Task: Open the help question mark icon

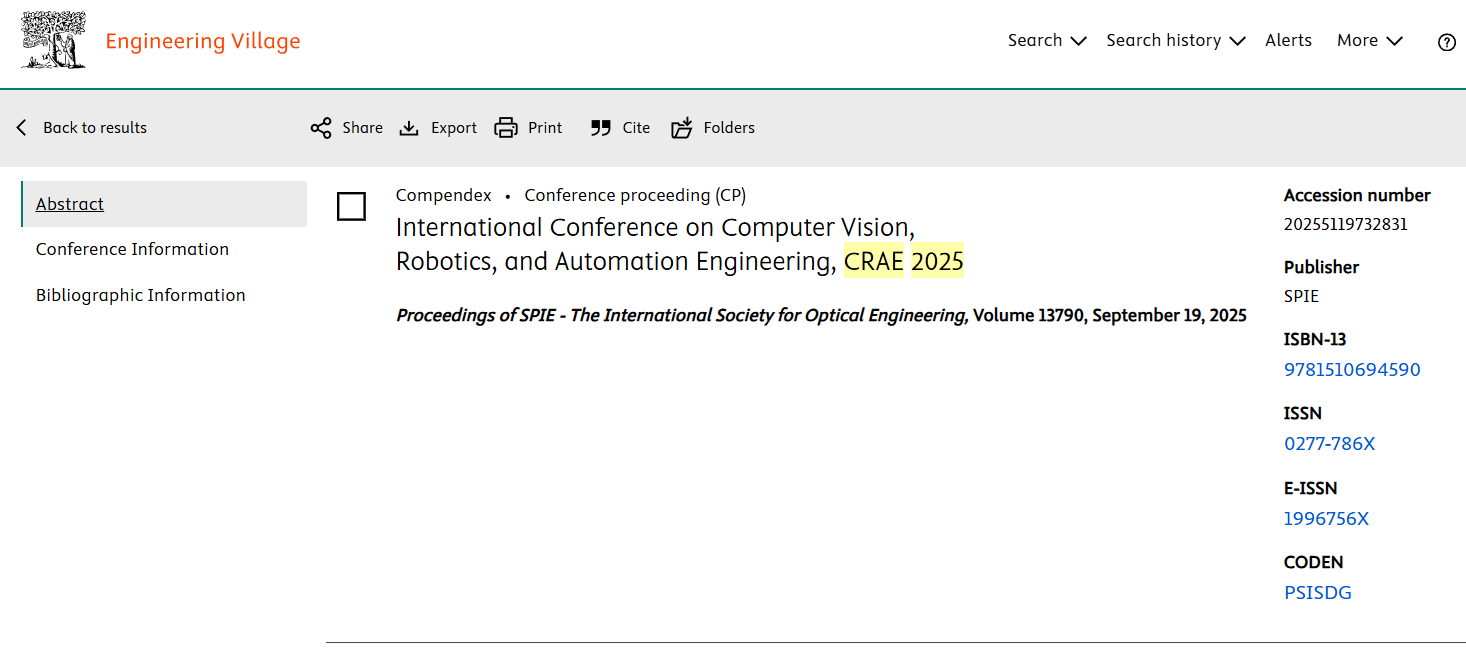Action: [1446, 42]
